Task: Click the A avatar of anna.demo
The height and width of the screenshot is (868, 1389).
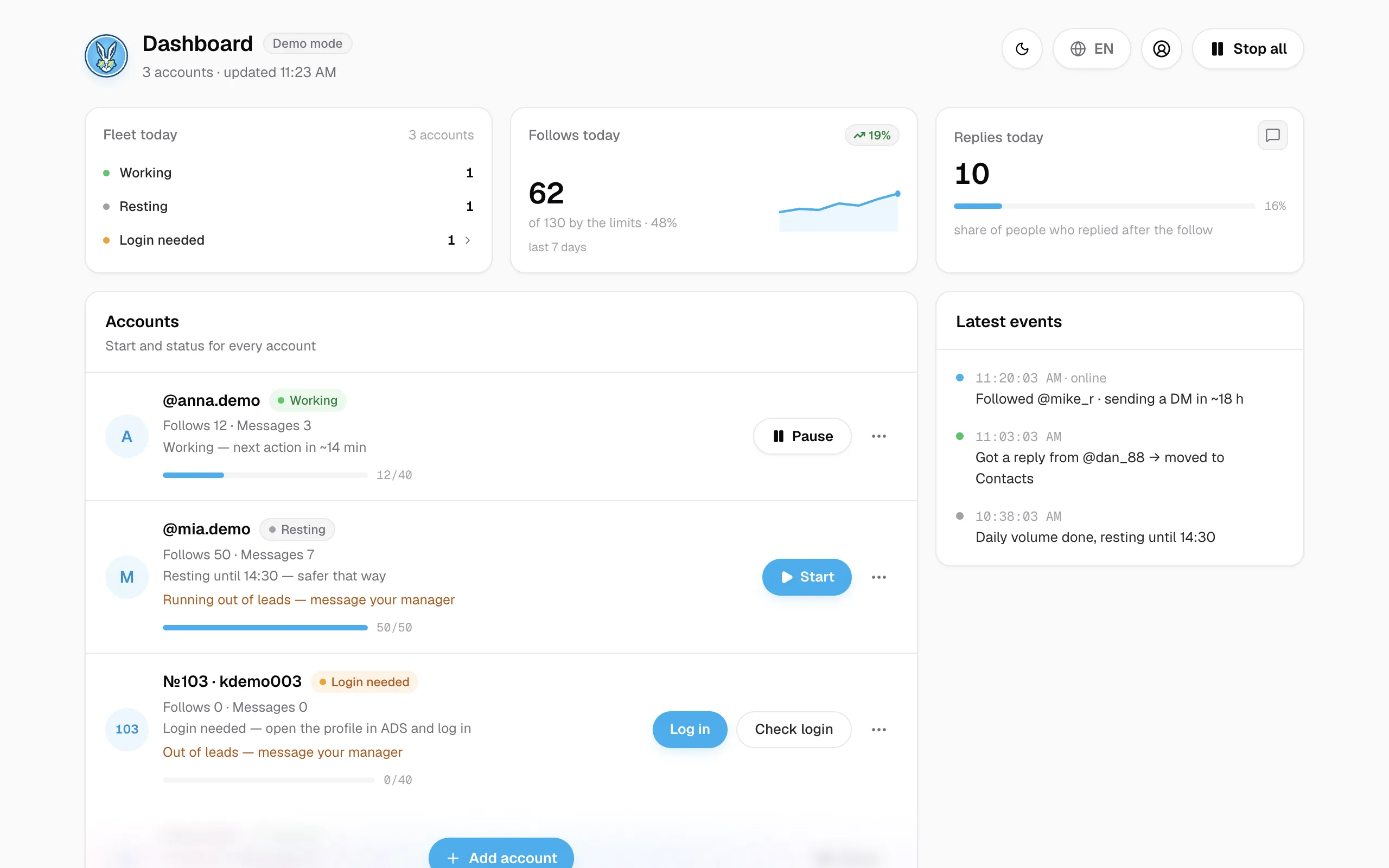Action: coord(127,436)
